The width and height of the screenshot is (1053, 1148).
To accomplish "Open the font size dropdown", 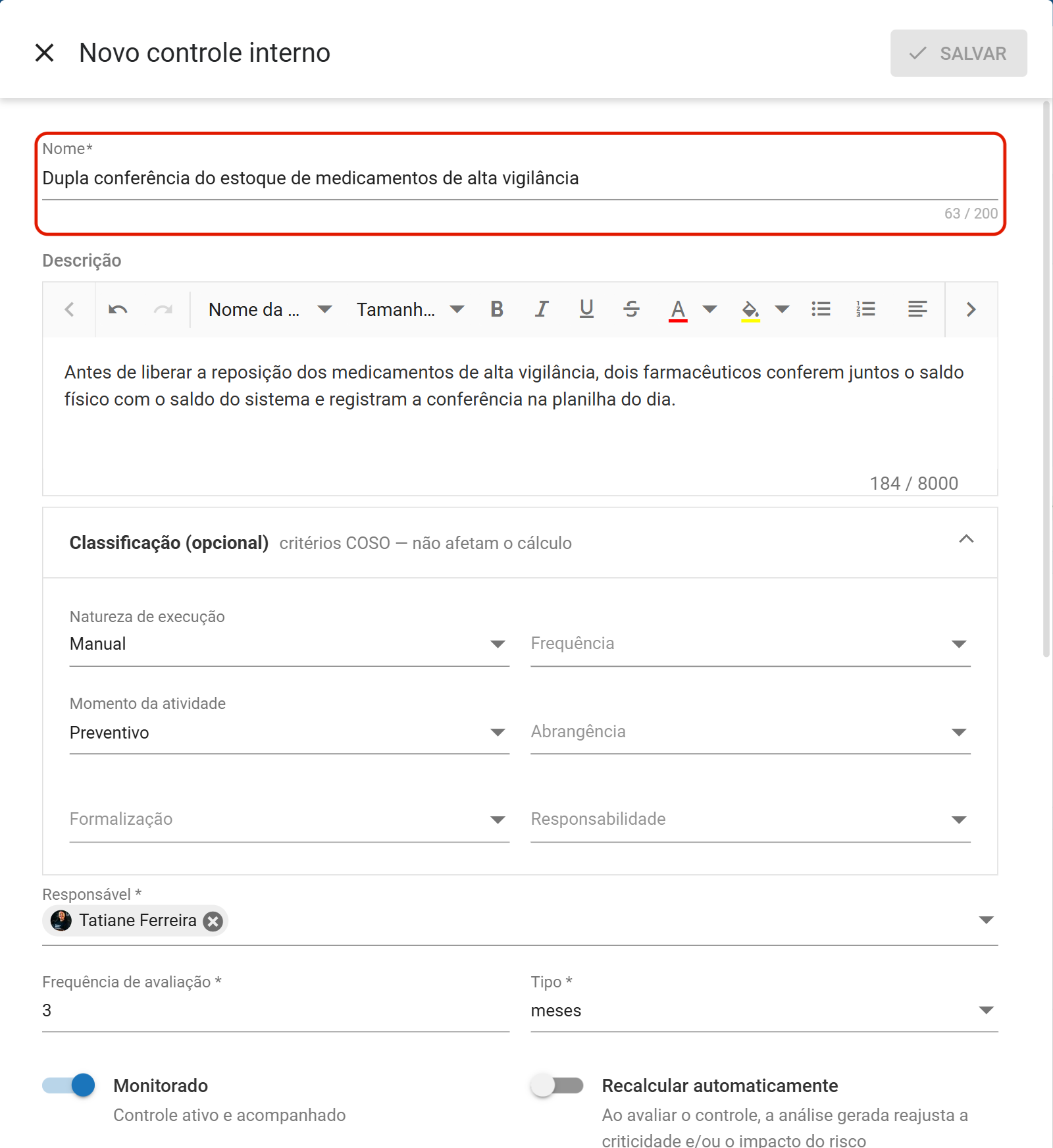I will click(410, 309).
